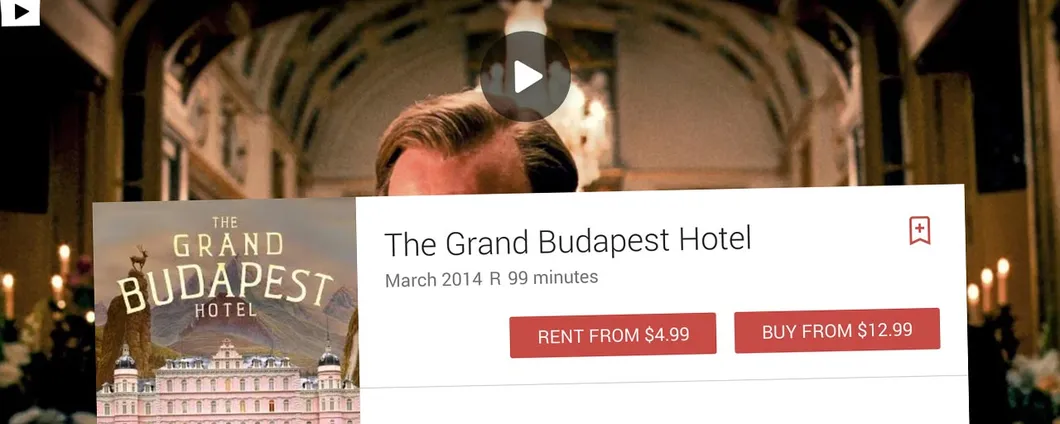Click the stag standing on the poster rock
Viewport: 1060px width, 424px height.
[x=140, y=257]
